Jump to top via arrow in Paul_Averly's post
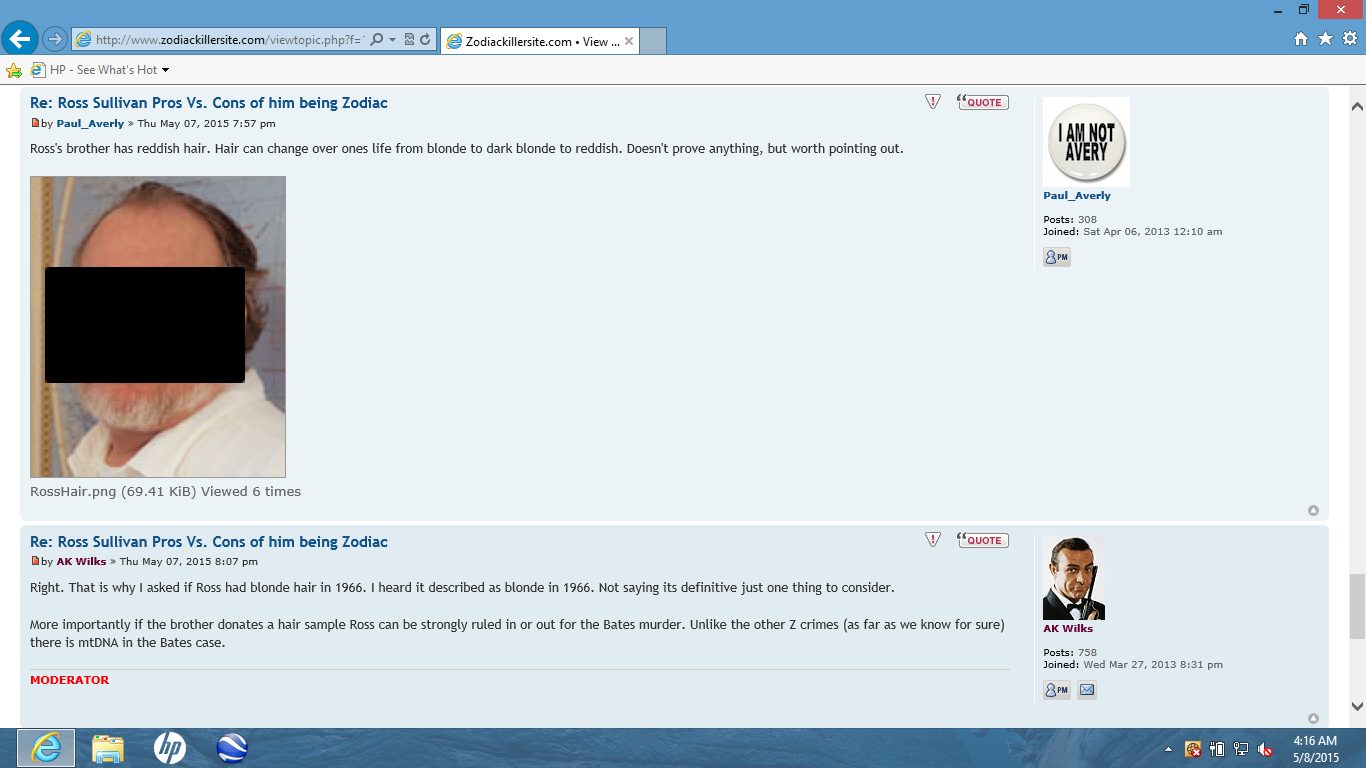 click(x=1313, y=511)
